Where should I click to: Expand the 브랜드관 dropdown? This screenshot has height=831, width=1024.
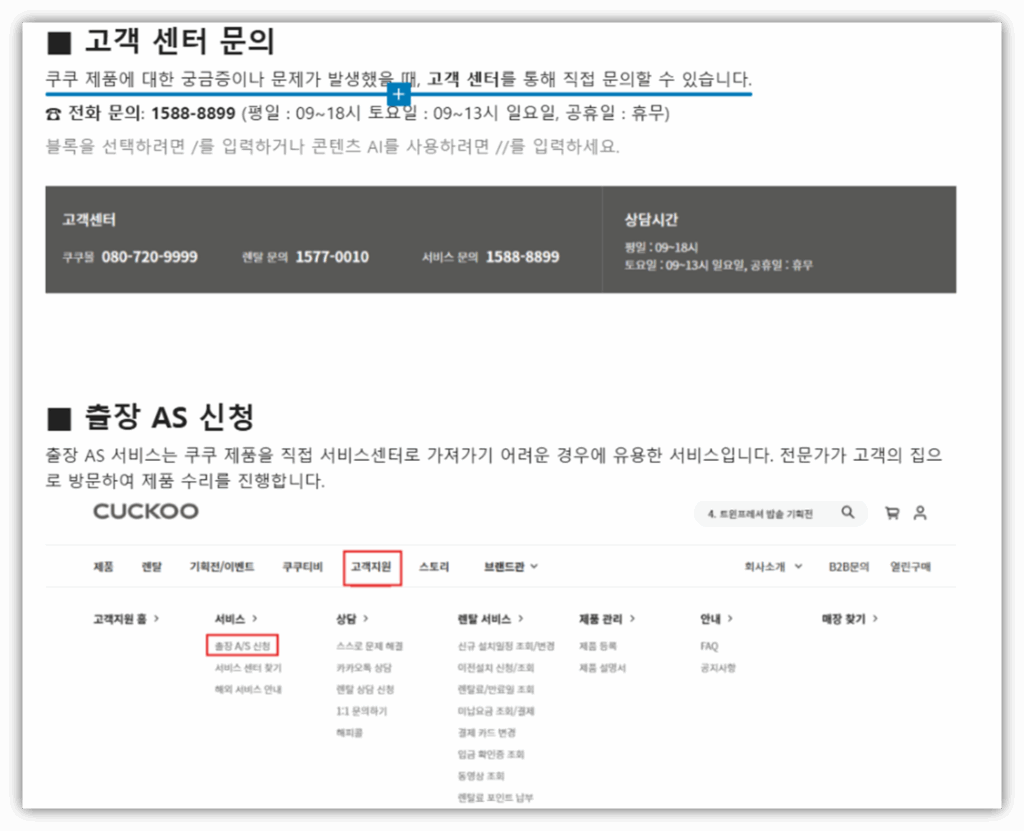pyautogui.click(x=511, y=566)
